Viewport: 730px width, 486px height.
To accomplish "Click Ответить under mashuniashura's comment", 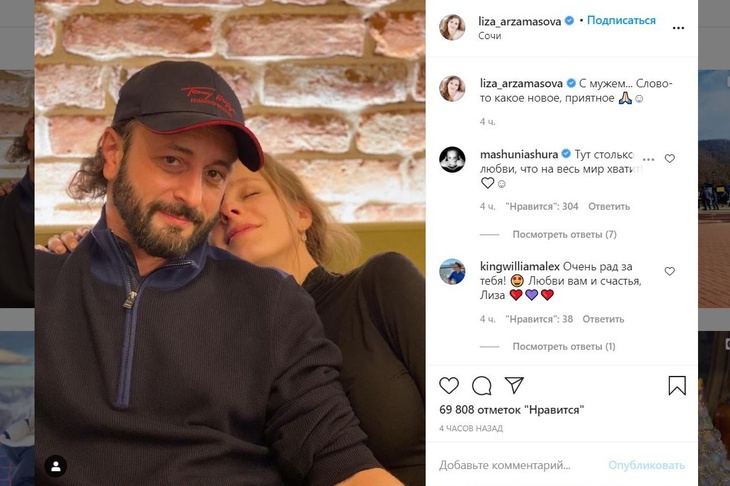I will (x=609, y=207).
